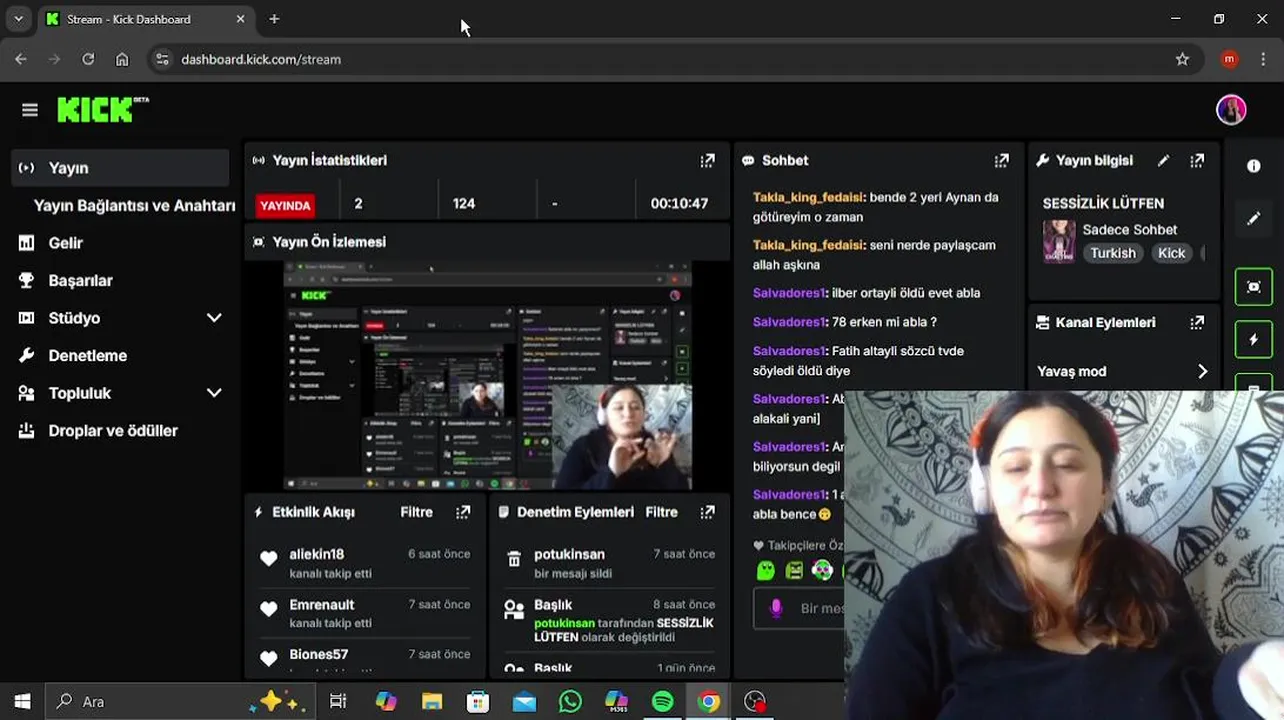Open Salvadores1 username on '78 erken' message
Image resolution: width=1284 pixels, height=720 pixels.
790,322
